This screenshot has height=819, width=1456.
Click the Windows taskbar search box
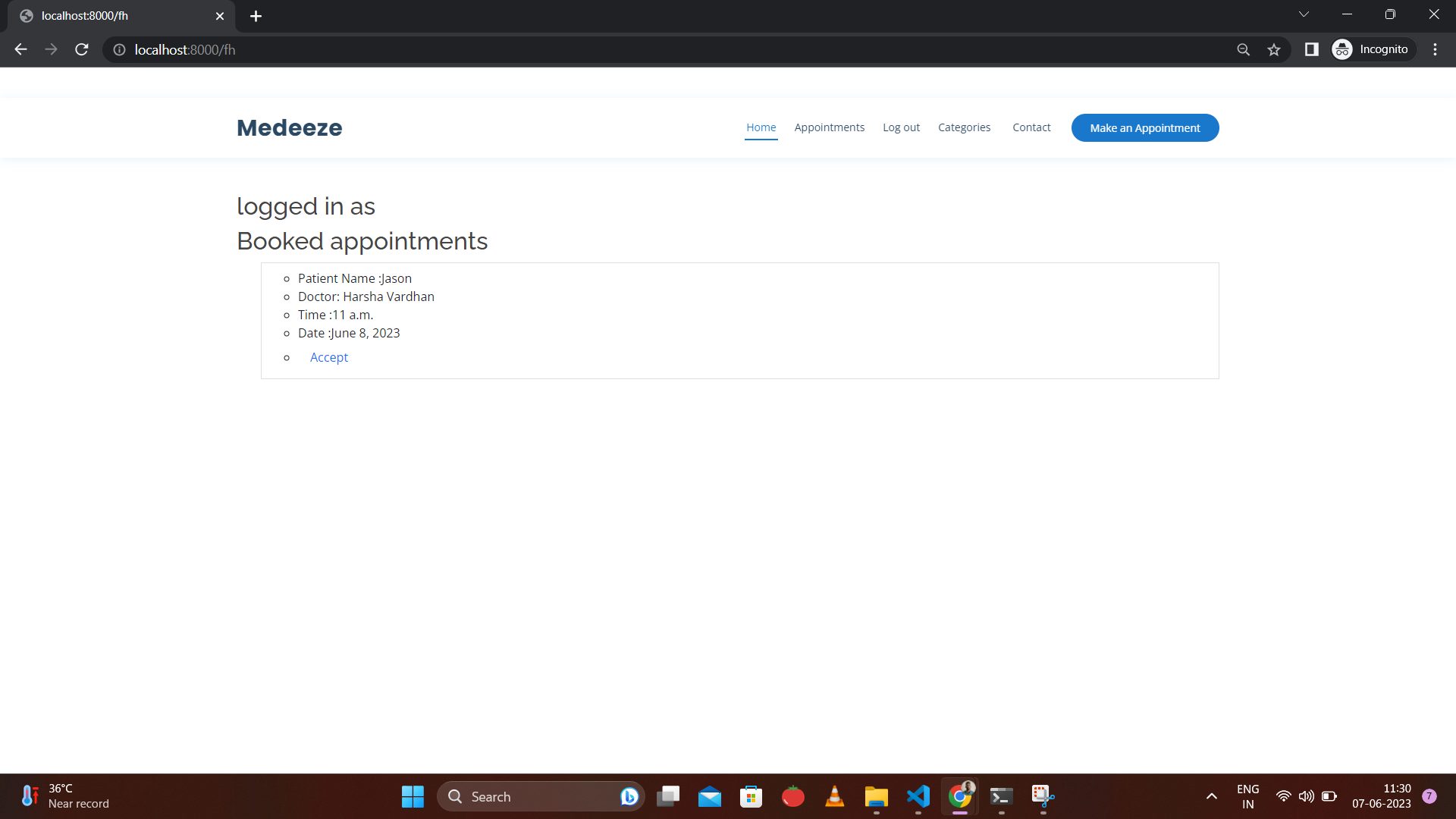pyautogui.click(x=541, y=796)
